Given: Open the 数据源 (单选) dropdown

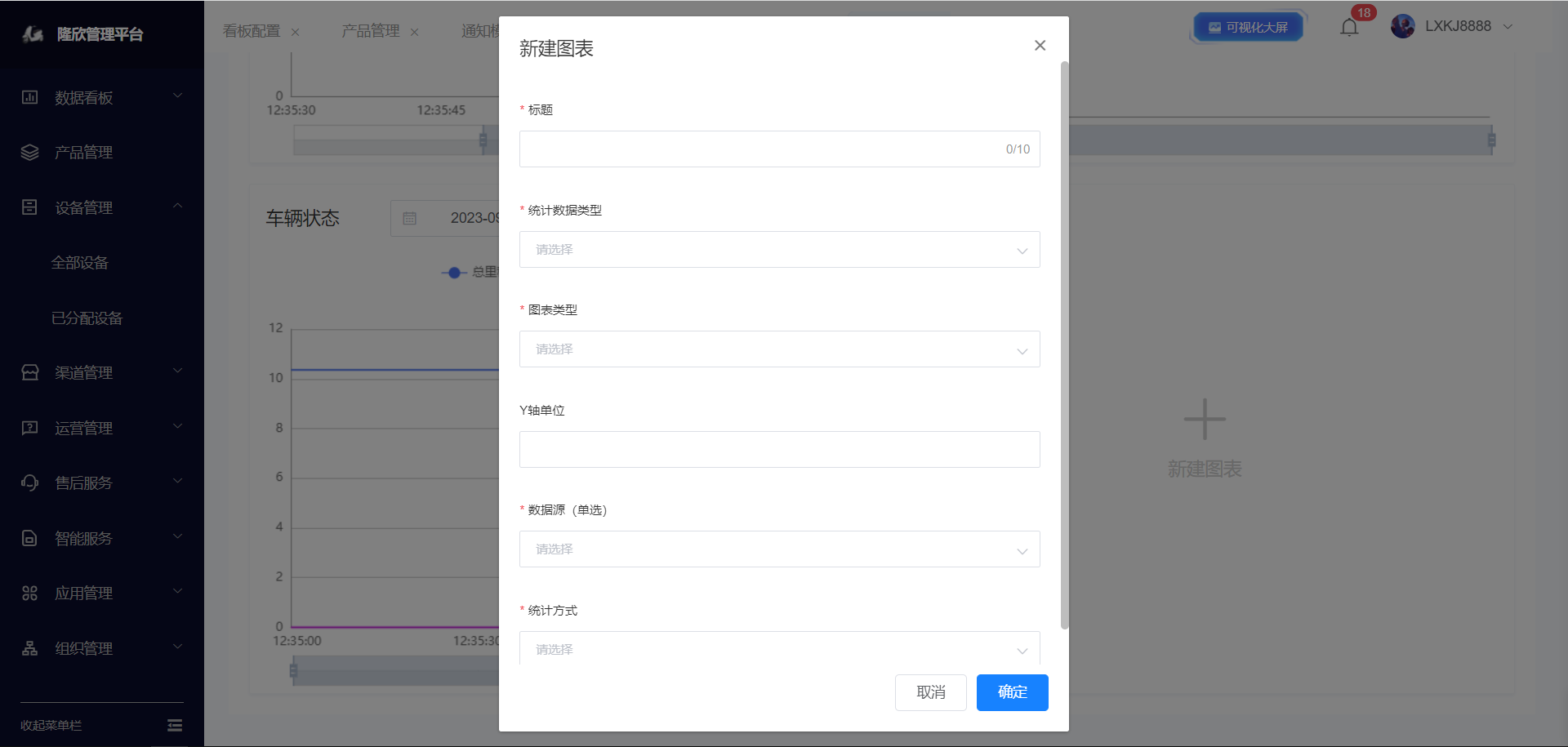Looking at the screenshot, I should click(x=779, y=549).
